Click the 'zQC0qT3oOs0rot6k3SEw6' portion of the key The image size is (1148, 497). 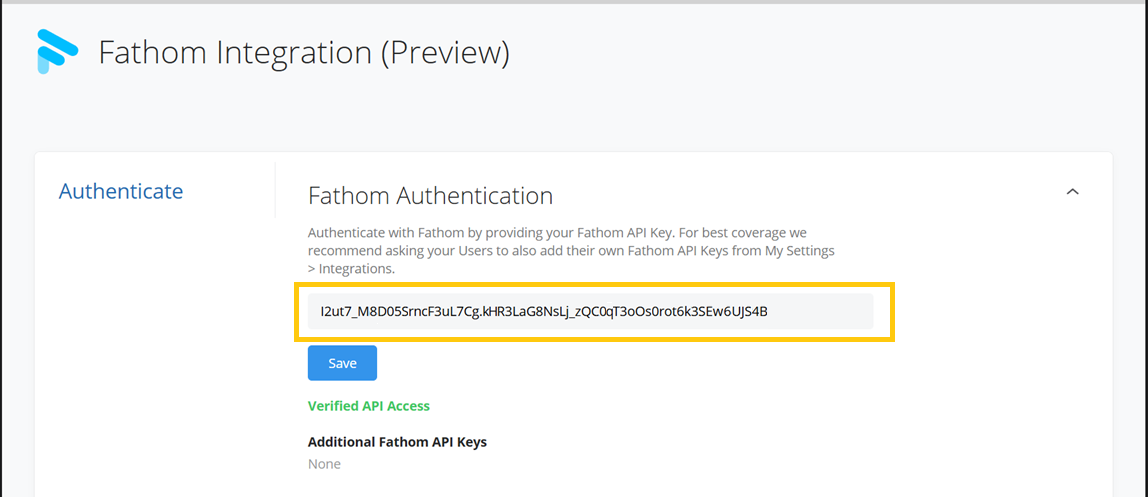click(646, 311)
